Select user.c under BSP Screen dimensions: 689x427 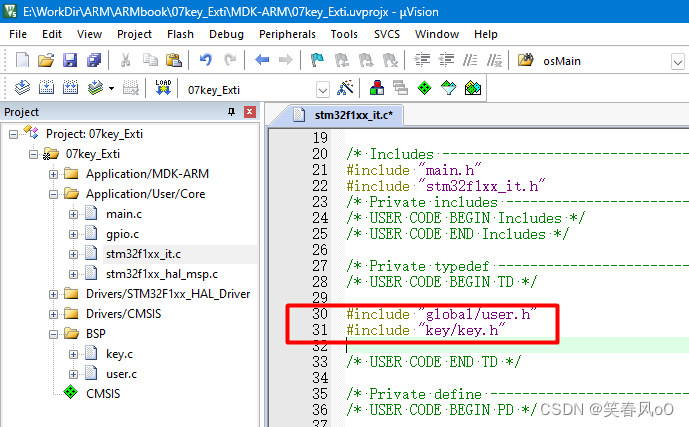(x=121, y=374)
